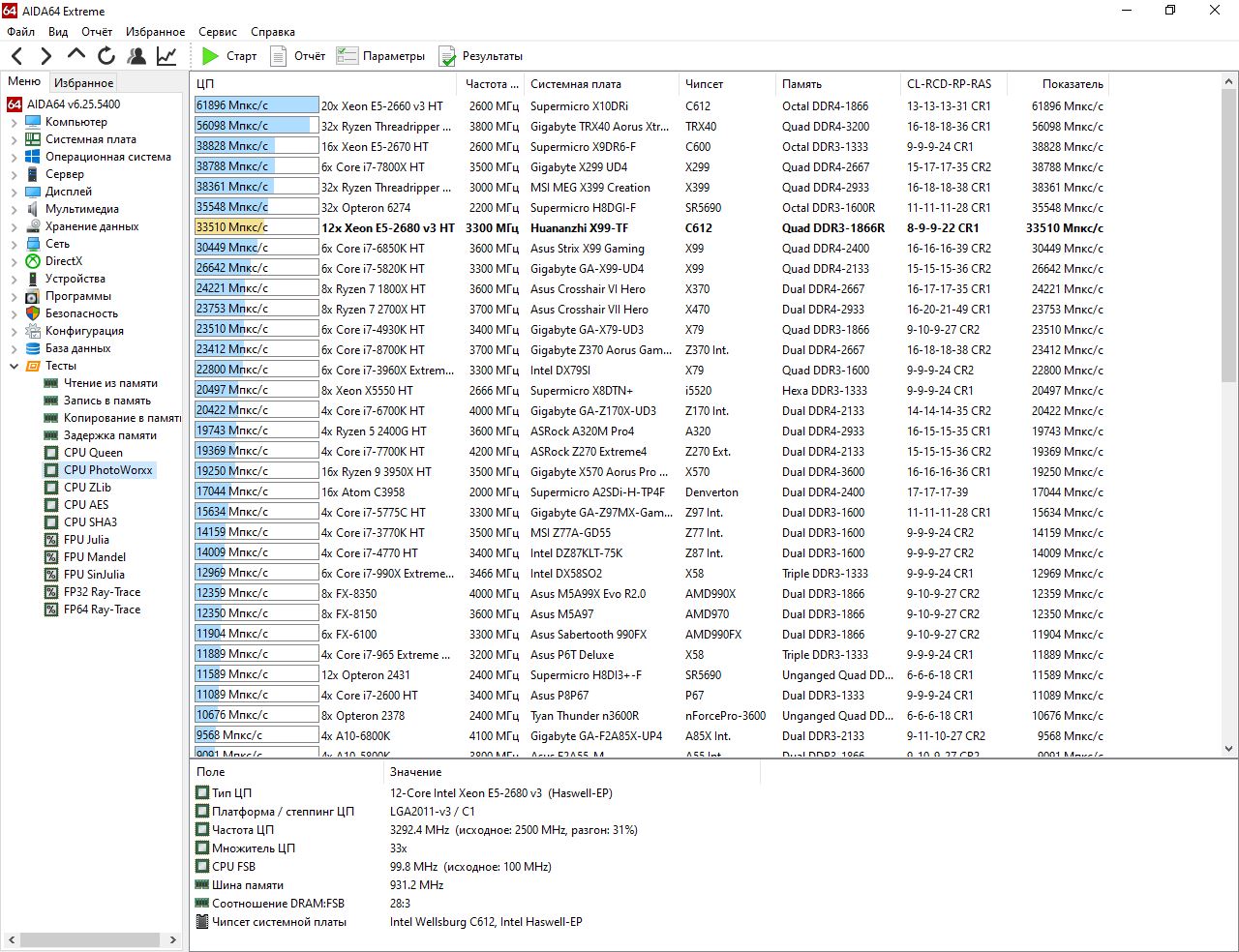This screenshot has width=1239, height=952.
Task: Expand the Дисплей tree node
Action: (x=14, y=192)
